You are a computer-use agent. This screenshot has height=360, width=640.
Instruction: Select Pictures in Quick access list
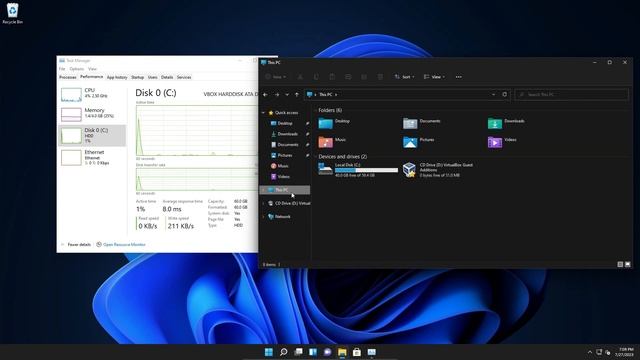[284, 155]
